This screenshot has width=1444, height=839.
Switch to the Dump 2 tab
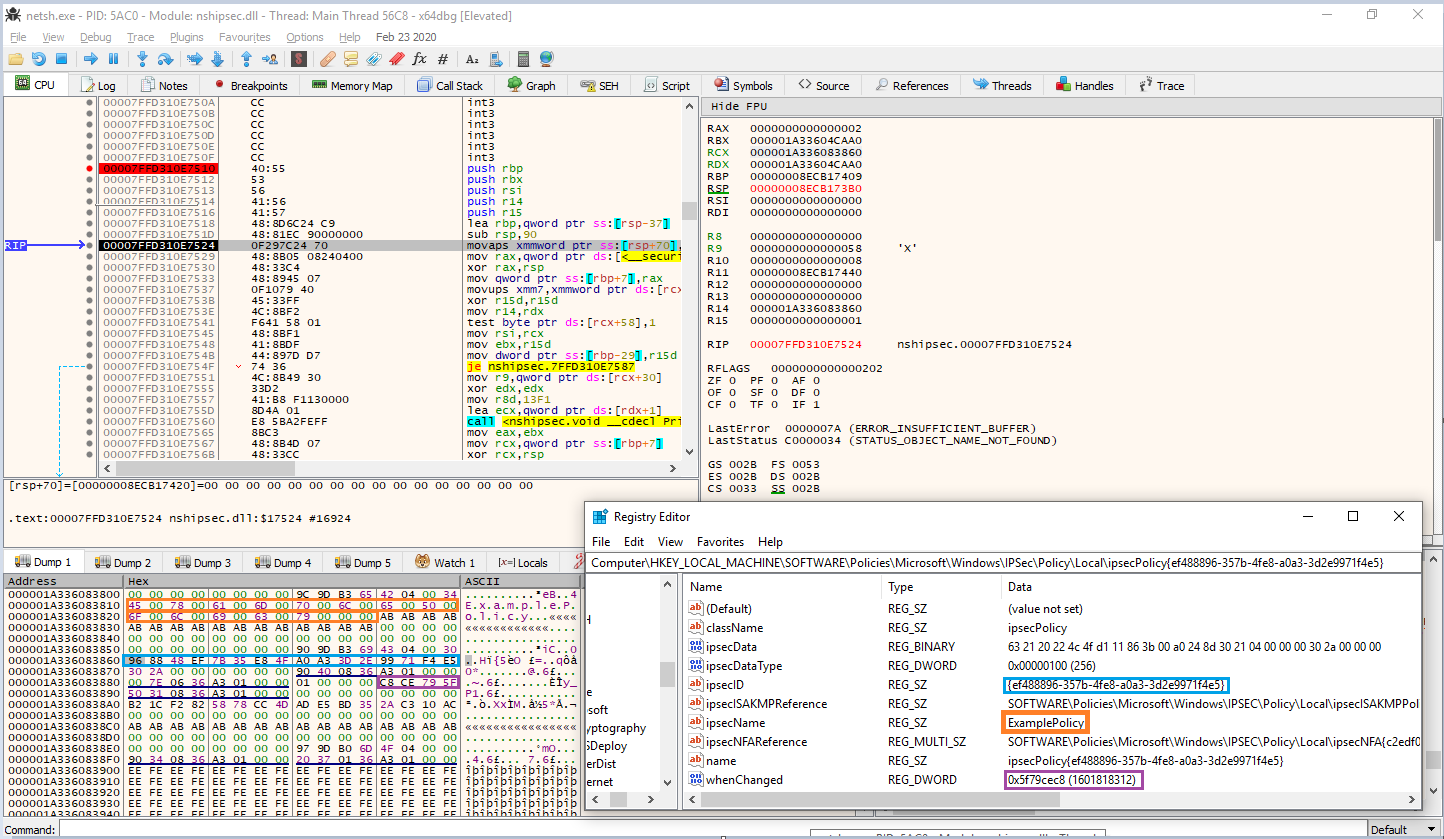pos(124,563)
